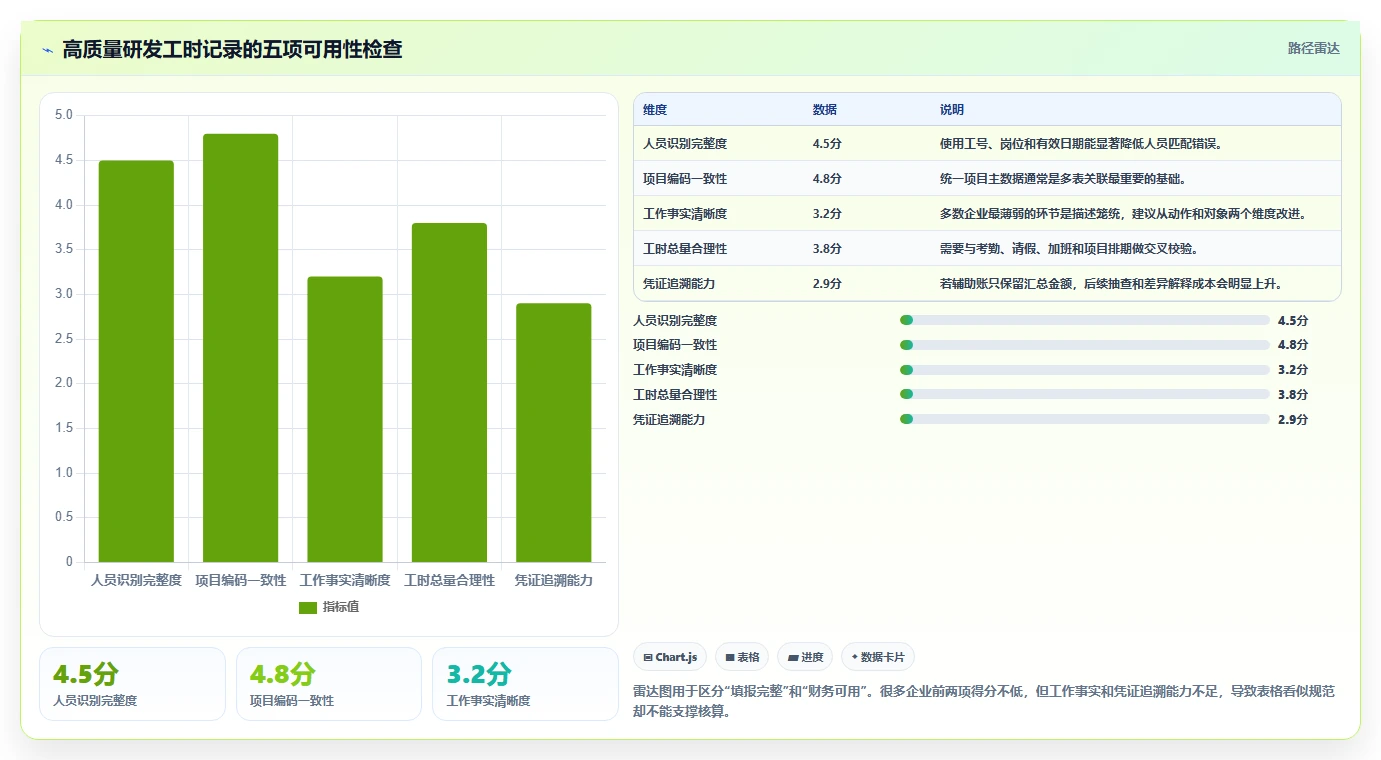Click the description starting 使用工号、岗位
1381x760 pixels.
tap(1082, 143)
